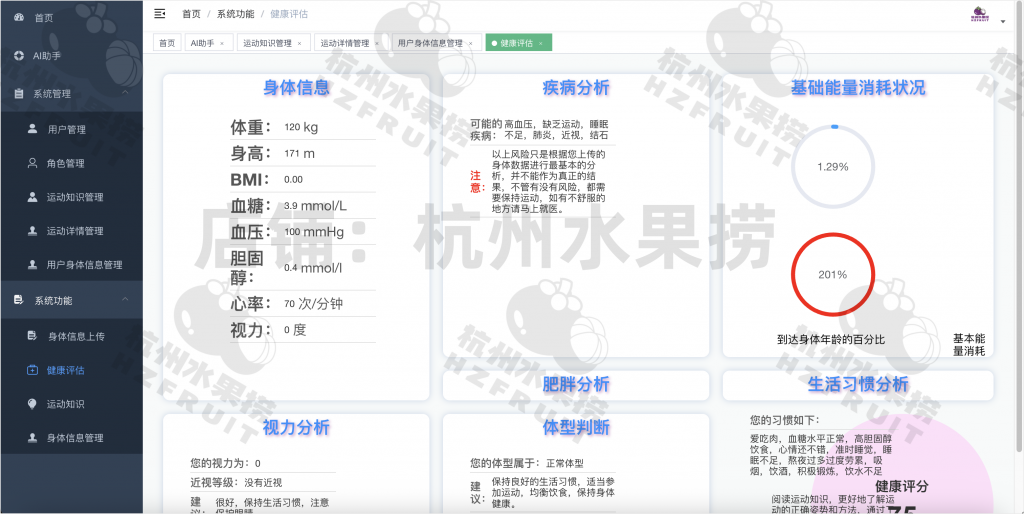
Task: Open AI助手 in the sidebar menu
Action: 71,56
